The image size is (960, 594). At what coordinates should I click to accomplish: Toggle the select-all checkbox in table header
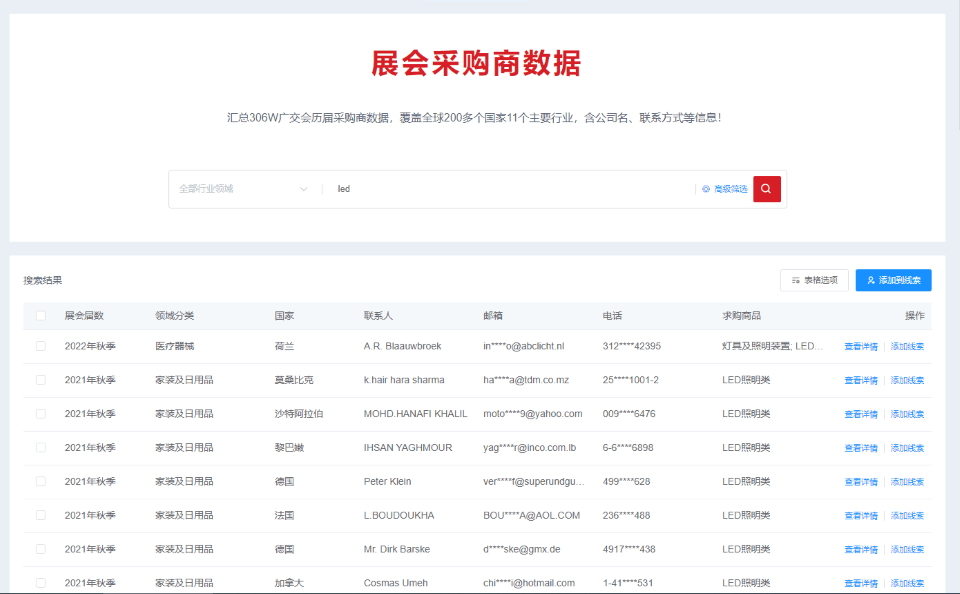41,316
